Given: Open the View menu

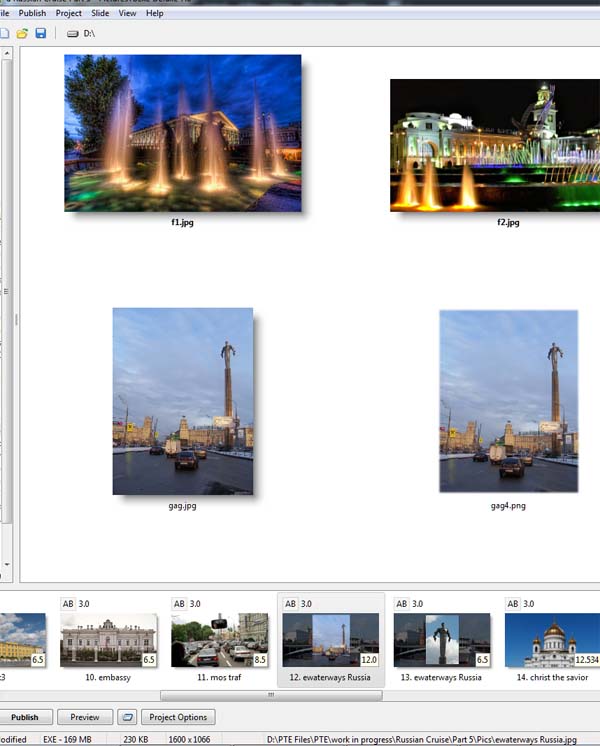Looking at the screenshot, I should pos(127,13).
